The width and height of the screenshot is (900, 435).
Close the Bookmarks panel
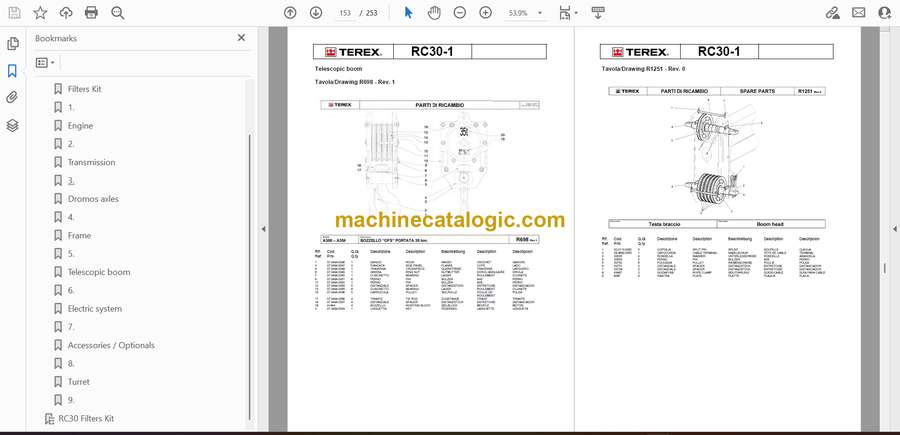[x=241, y=38]
